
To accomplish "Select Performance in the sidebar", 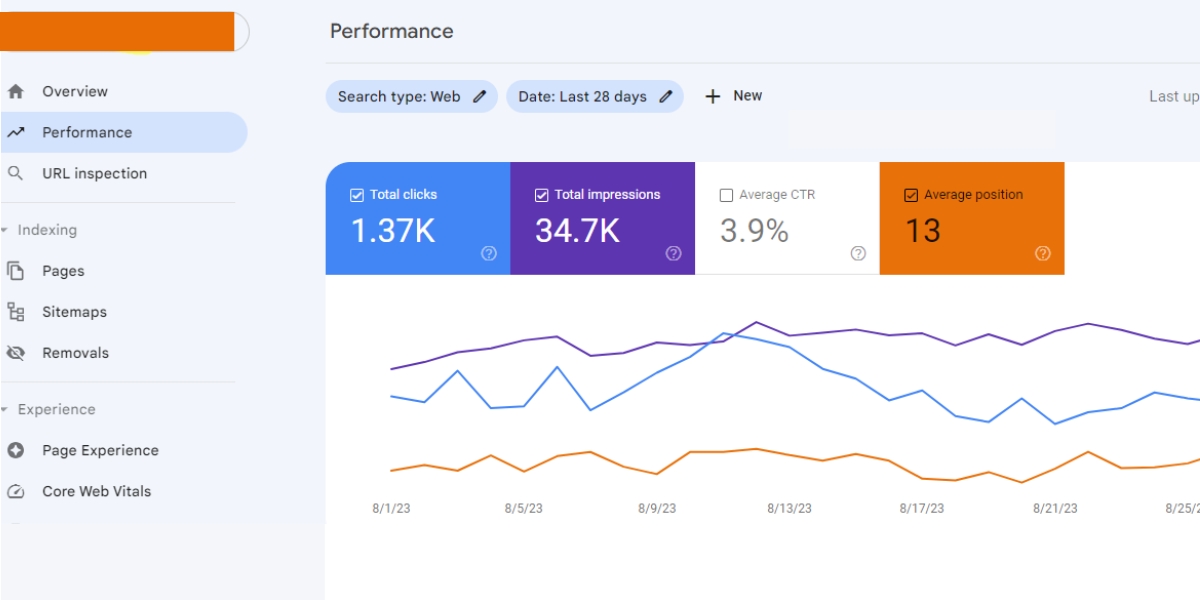I will pyautogui.click(x=87, y=132).
